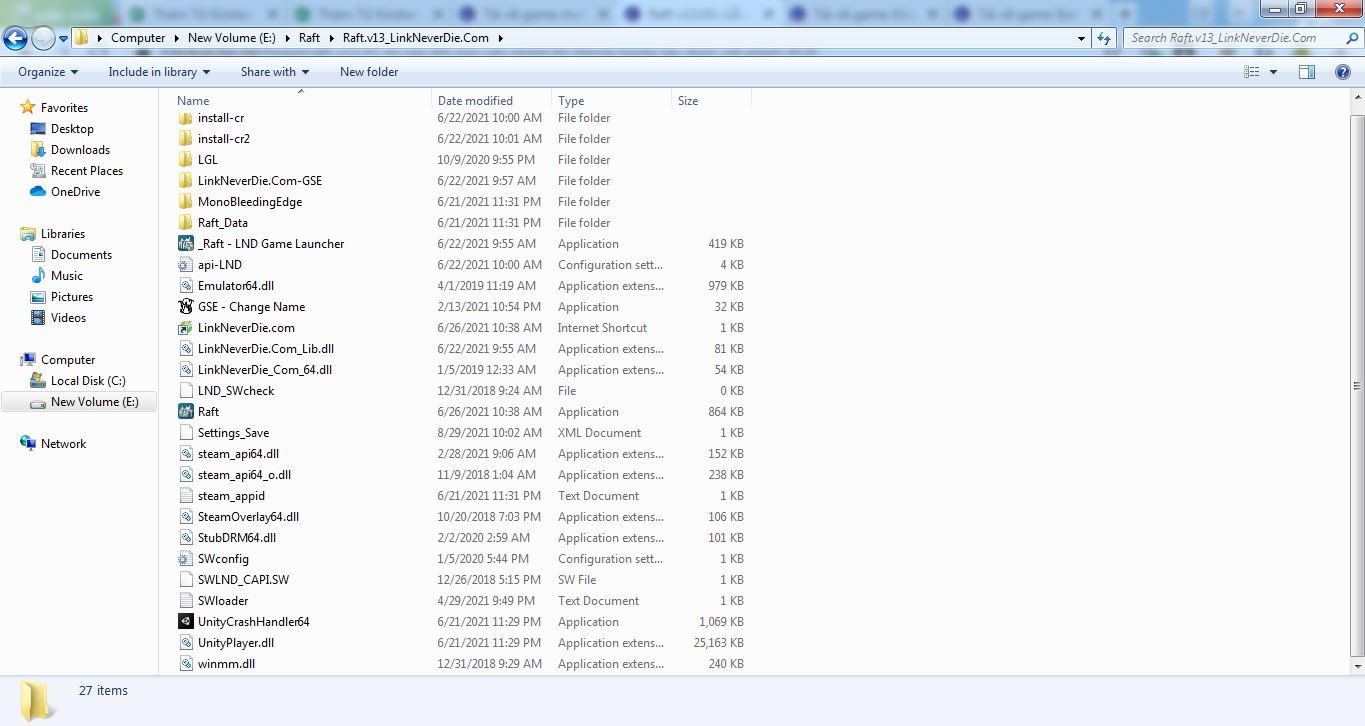Open the Help question mark icon

point(1343,72)
